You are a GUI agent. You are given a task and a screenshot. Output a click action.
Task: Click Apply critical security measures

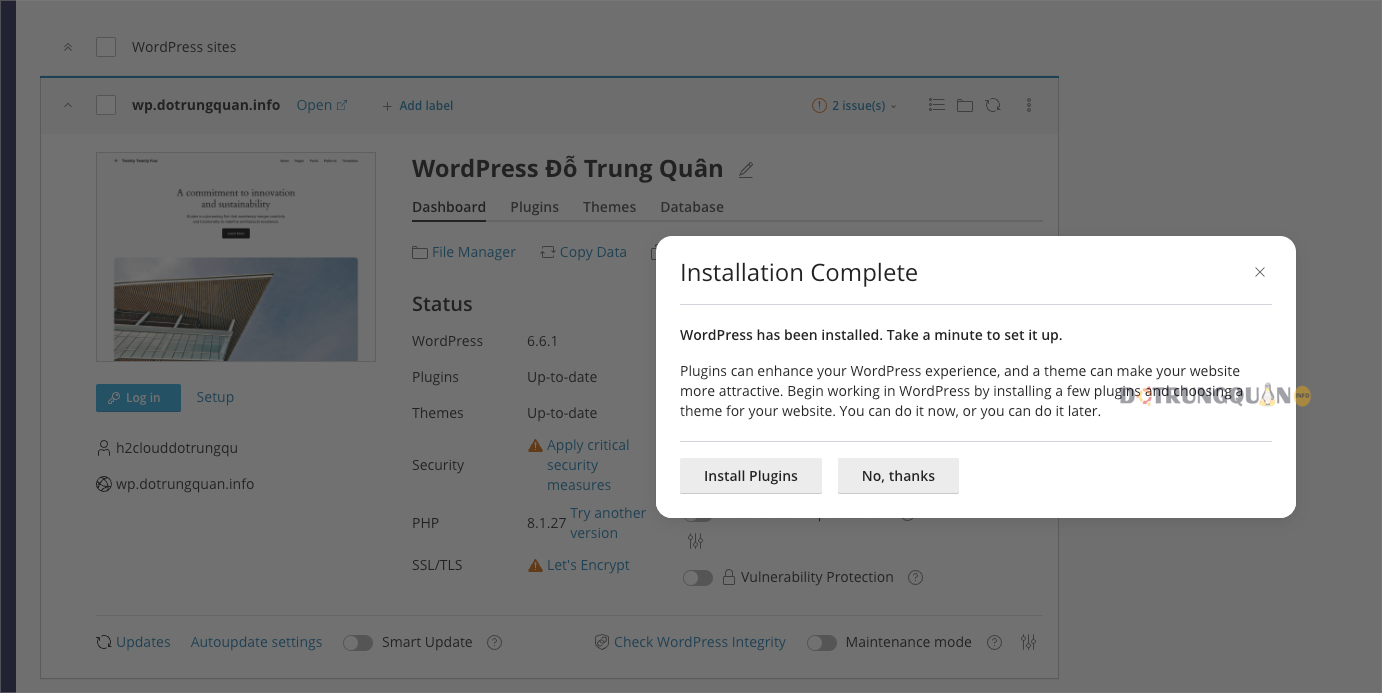(x=588, y=465)
